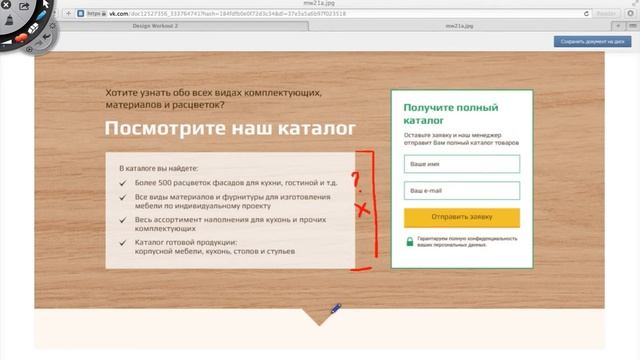Click the 'Получите полный каталог' heading
The image size is (640, 360).
point(451,114)
